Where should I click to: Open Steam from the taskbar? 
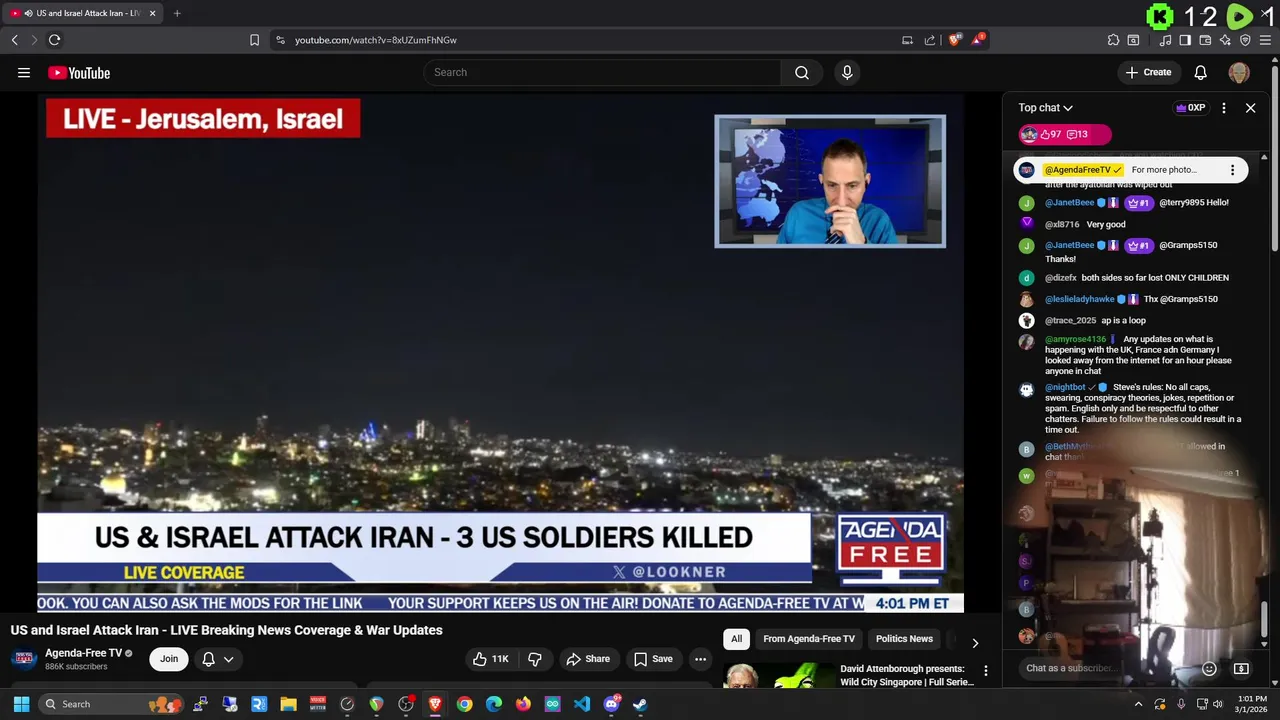(x=640, y=704)
